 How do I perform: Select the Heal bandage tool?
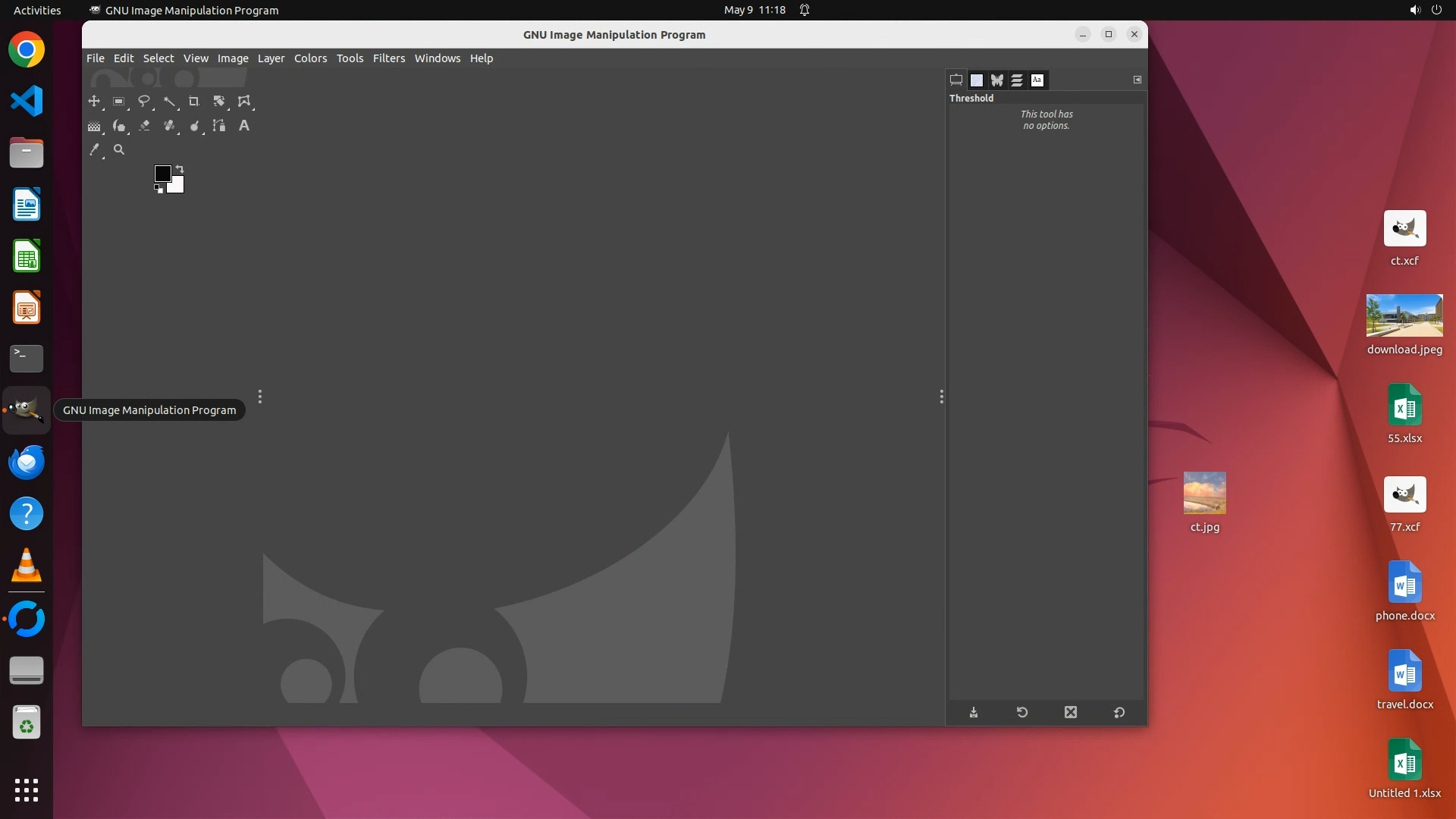pyautogui.click(x=169, y=126)
